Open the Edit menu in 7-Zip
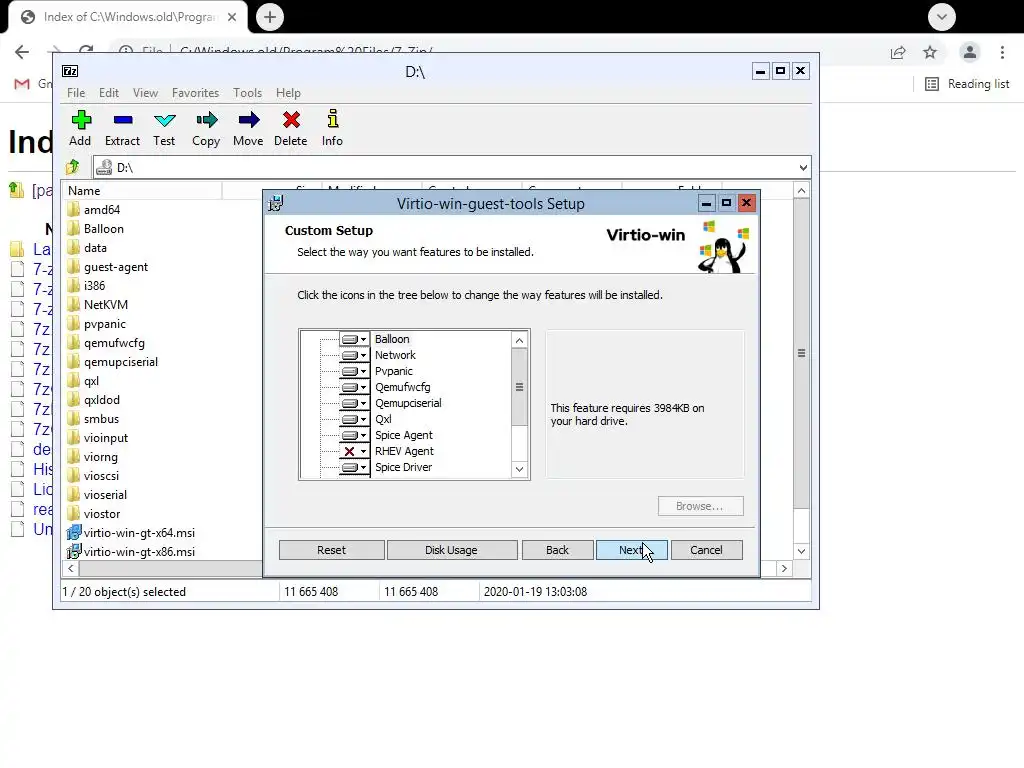Image resolution: width=1024 pixels, height=768 pixels. (108, 93)
